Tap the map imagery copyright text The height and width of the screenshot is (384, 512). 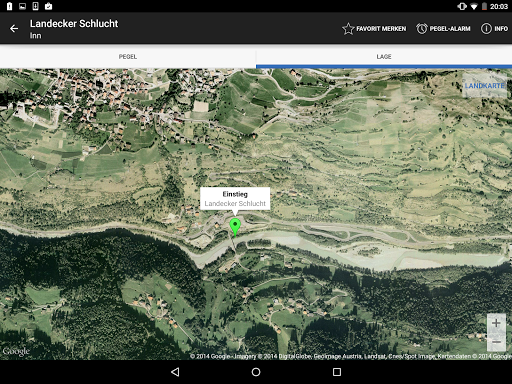point(351,356)
